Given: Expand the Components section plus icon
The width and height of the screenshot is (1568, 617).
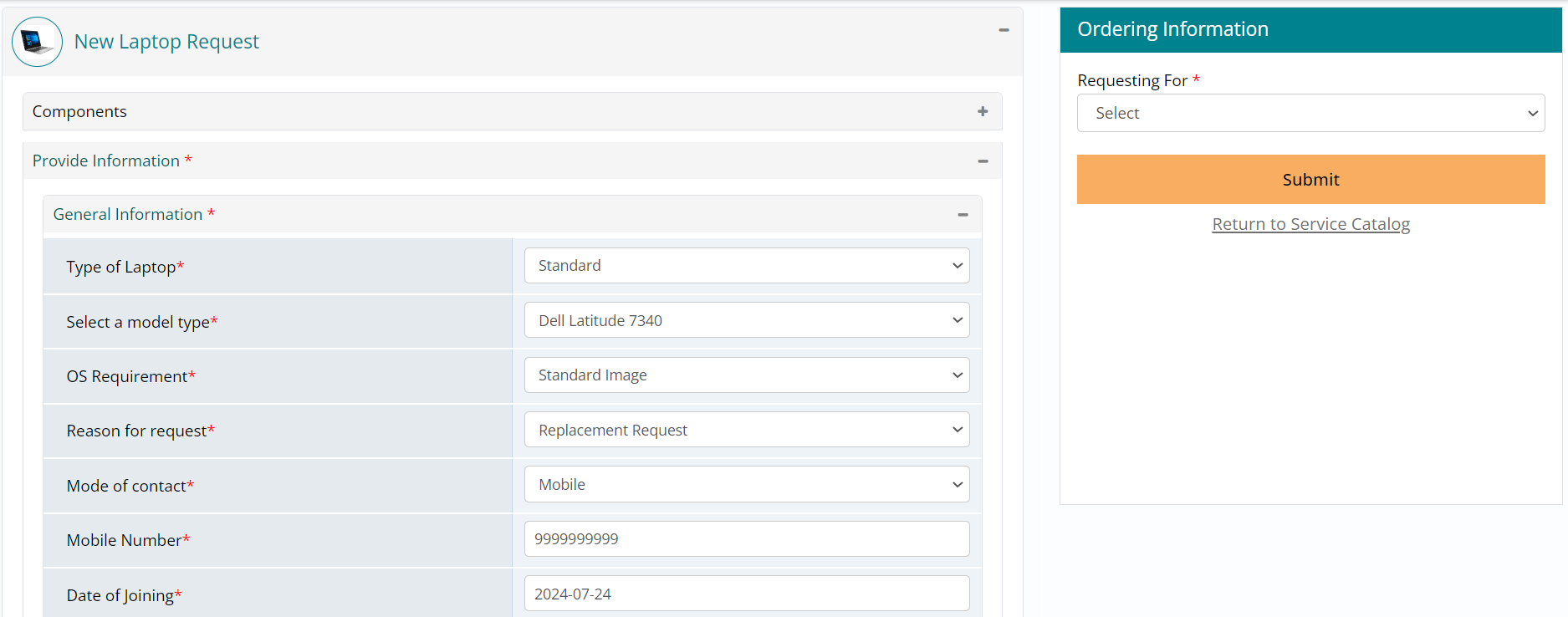Looking at the screenshot, I should click(x=983, y=111).
